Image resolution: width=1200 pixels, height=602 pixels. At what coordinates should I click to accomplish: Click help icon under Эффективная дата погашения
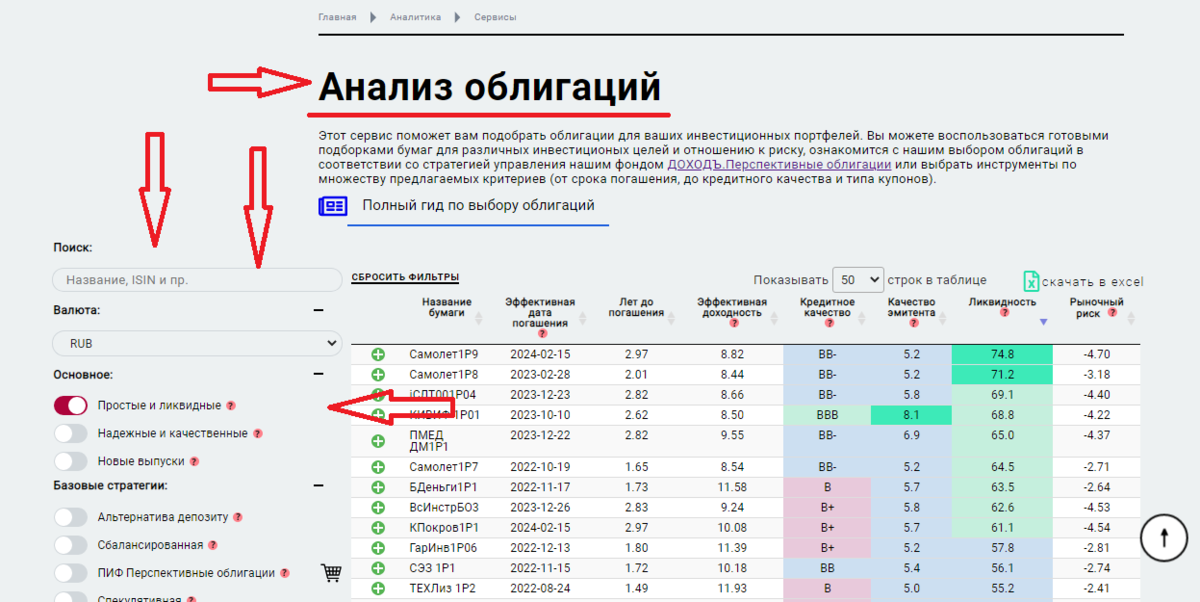(x=542, y=333)
